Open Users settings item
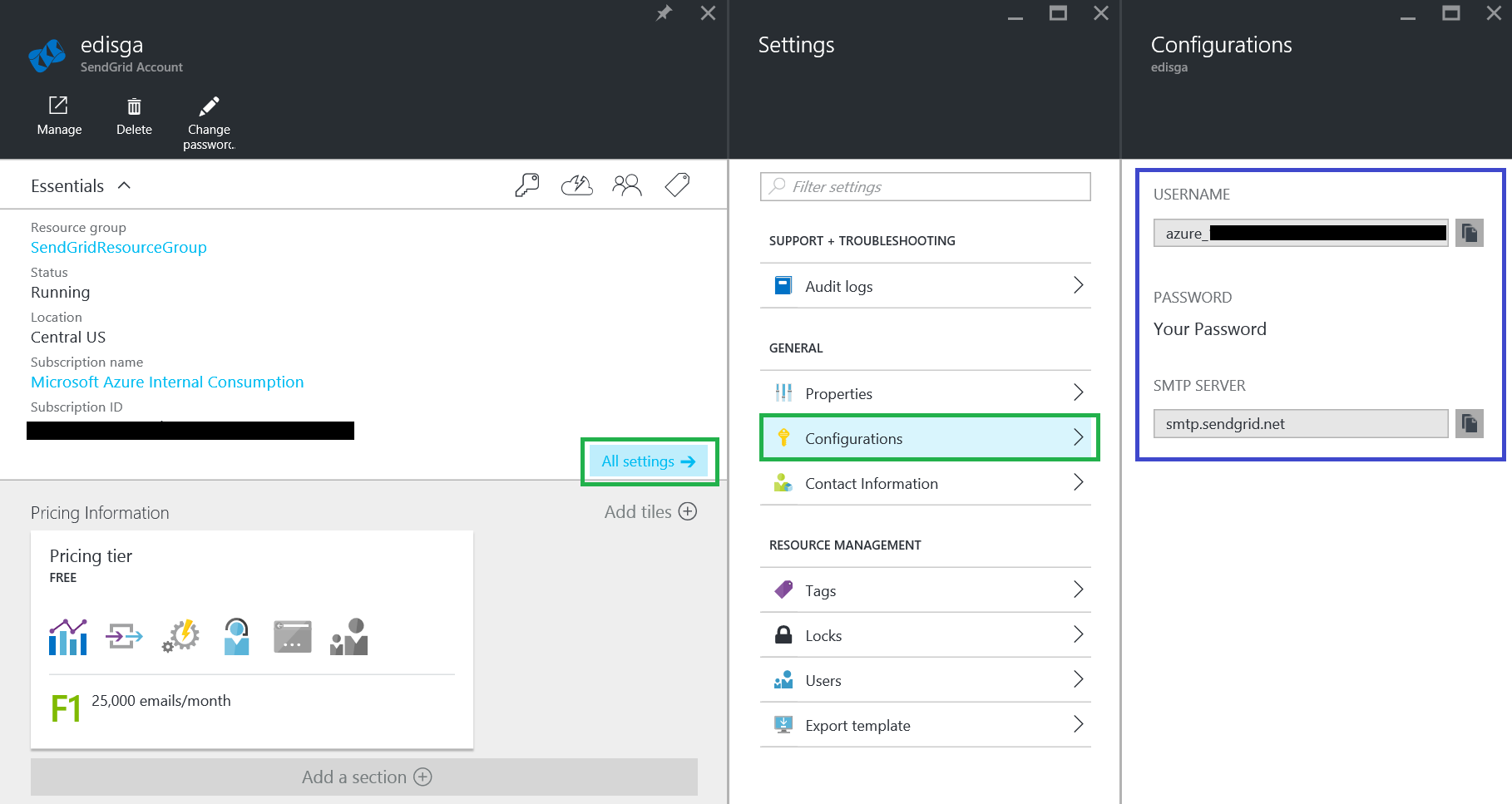The height and width of the screenshot is (804, 1512). [925, 680]
